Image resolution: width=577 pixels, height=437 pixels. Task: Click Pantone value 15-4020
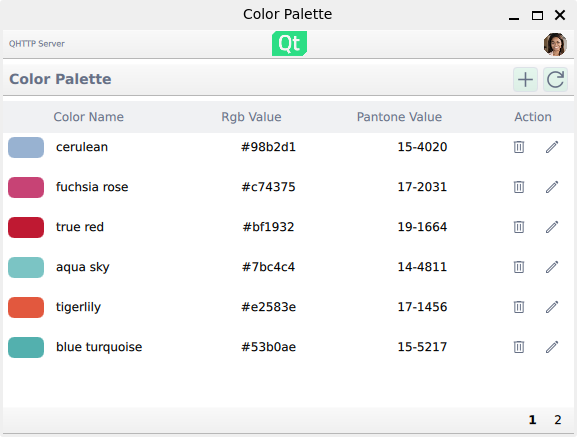[422, 147]
